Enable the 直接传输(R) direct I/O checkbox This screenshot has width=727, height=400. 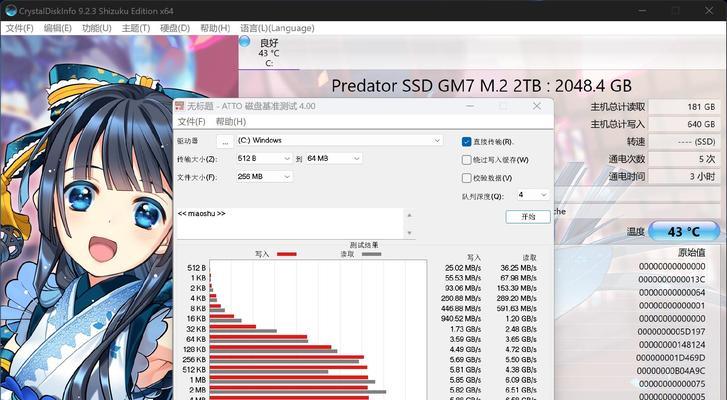click(466, 142)
